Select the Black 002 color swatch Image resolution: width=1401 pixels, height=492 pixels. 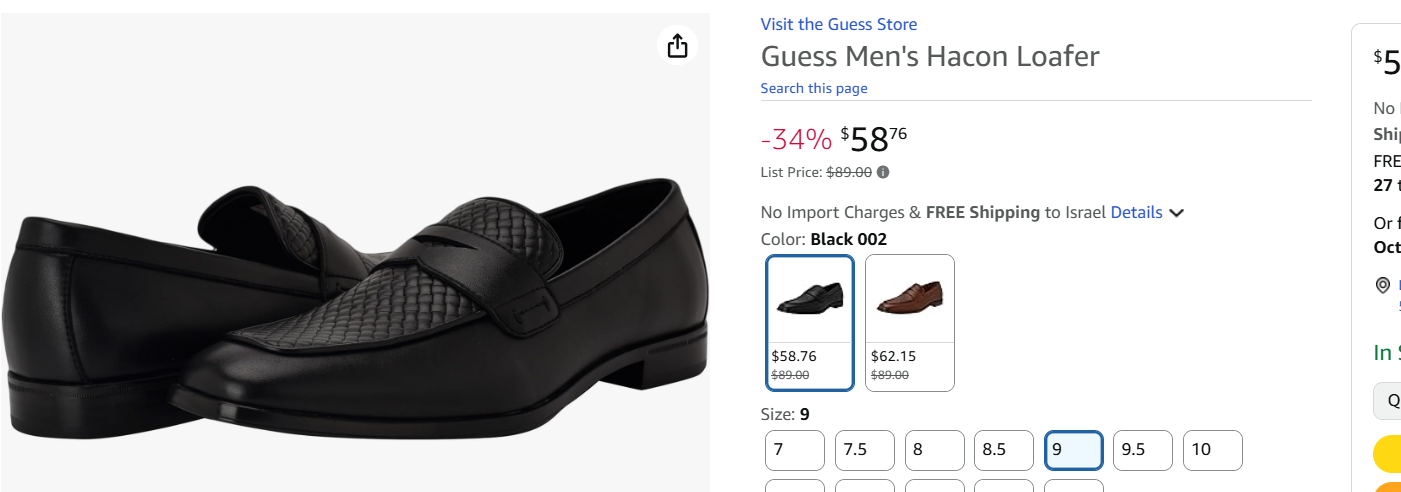point(810,322)
